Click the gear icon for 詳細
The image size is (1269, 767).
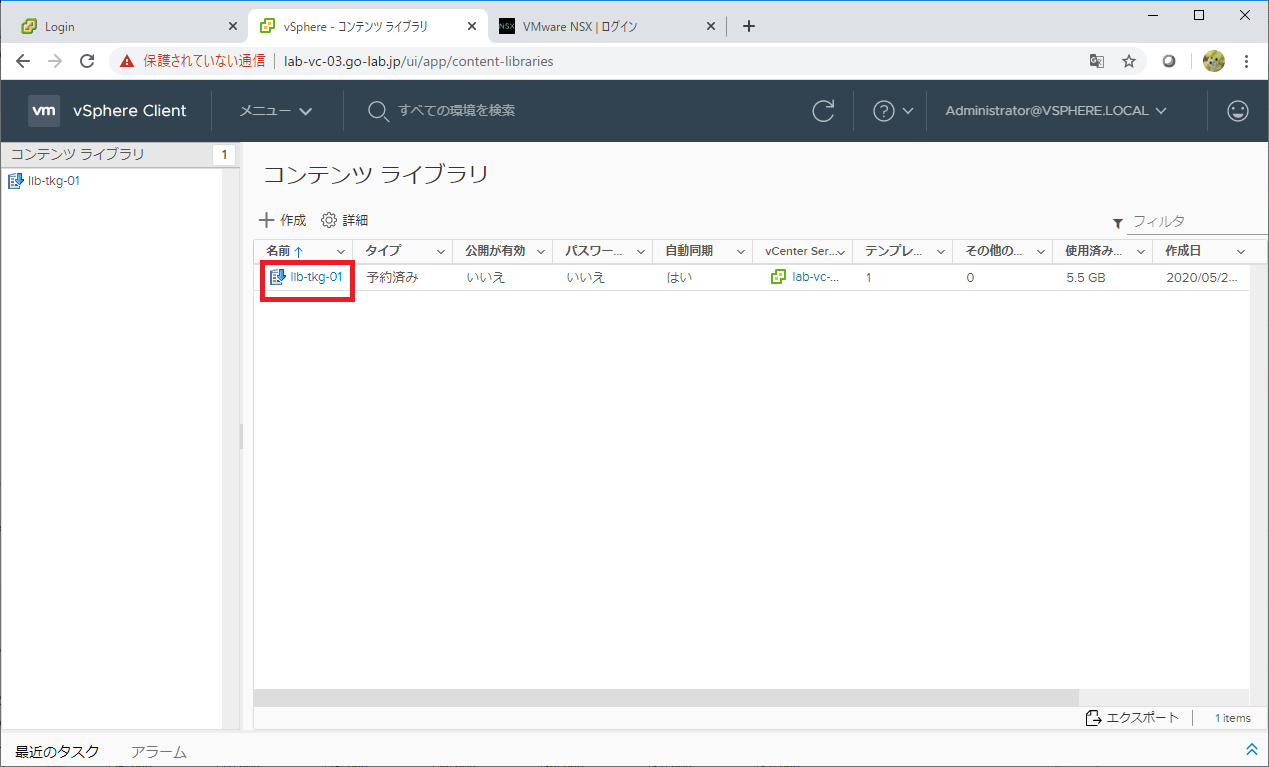pyautogui.click(x=329, y=220)
